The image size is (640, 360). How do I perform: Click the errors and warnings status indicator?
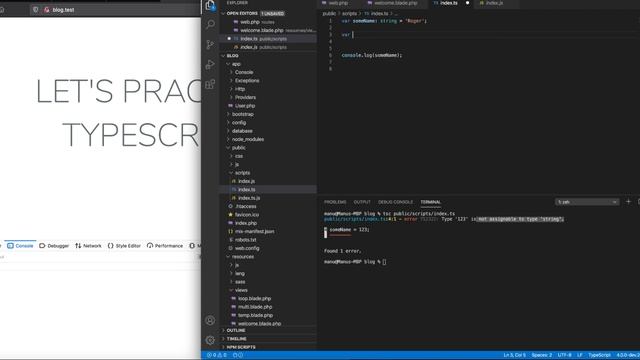(x=216, y=355)
